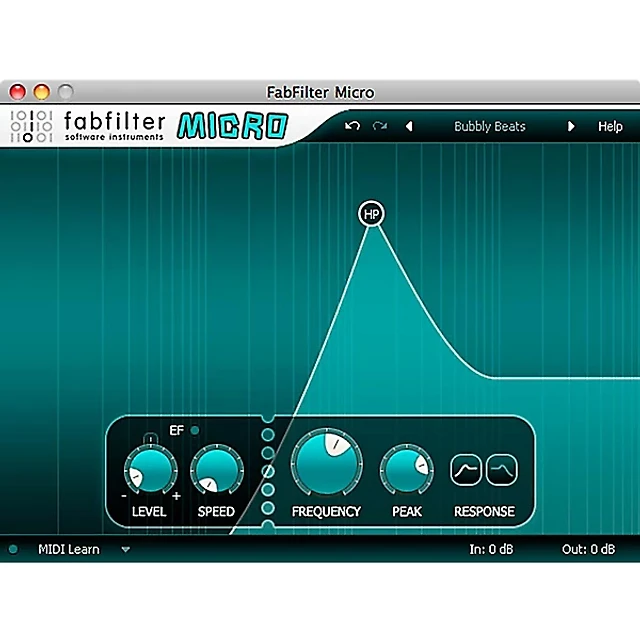Click the Out: 0 dB readout
Image resolution: width=640 pixels, height=640 pixels.
[x=588, y=549]
